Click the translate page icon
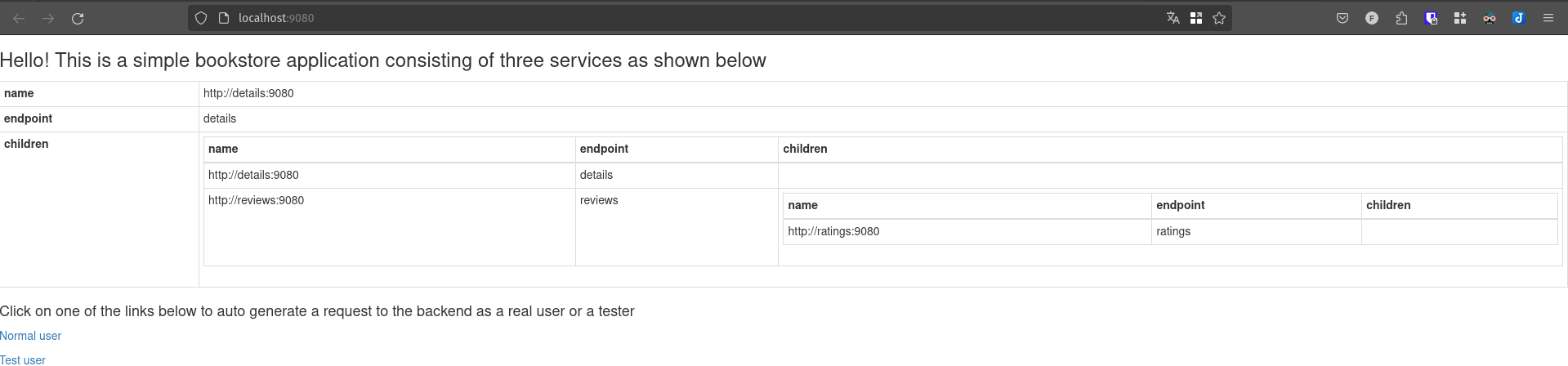 click(1173, 18)
